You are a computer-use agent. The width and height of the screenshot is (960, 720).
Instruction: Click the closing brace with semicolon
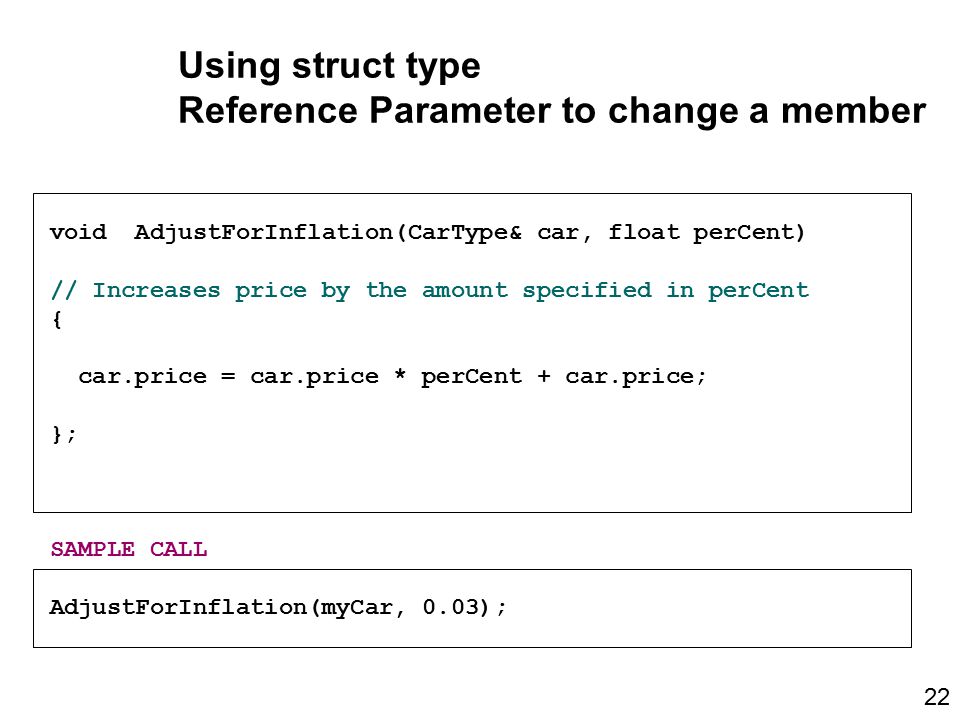[x=64, y=434]
